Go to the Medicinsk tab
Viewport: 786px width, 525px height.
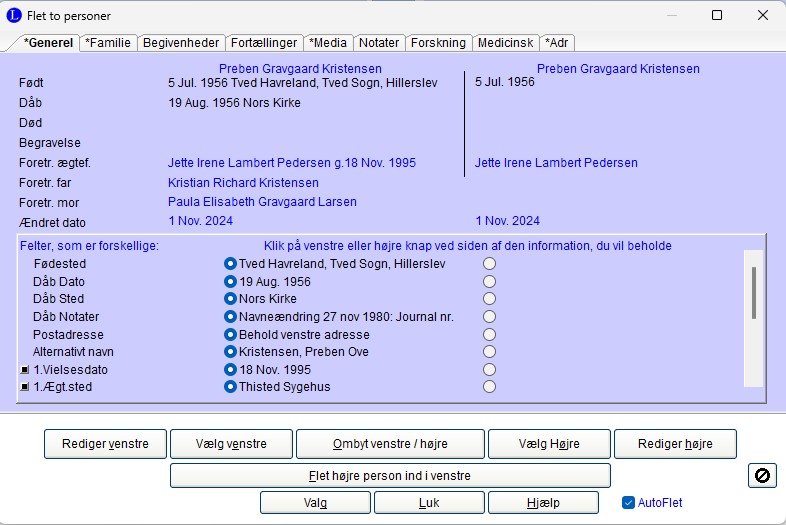[x=505, y=43]
